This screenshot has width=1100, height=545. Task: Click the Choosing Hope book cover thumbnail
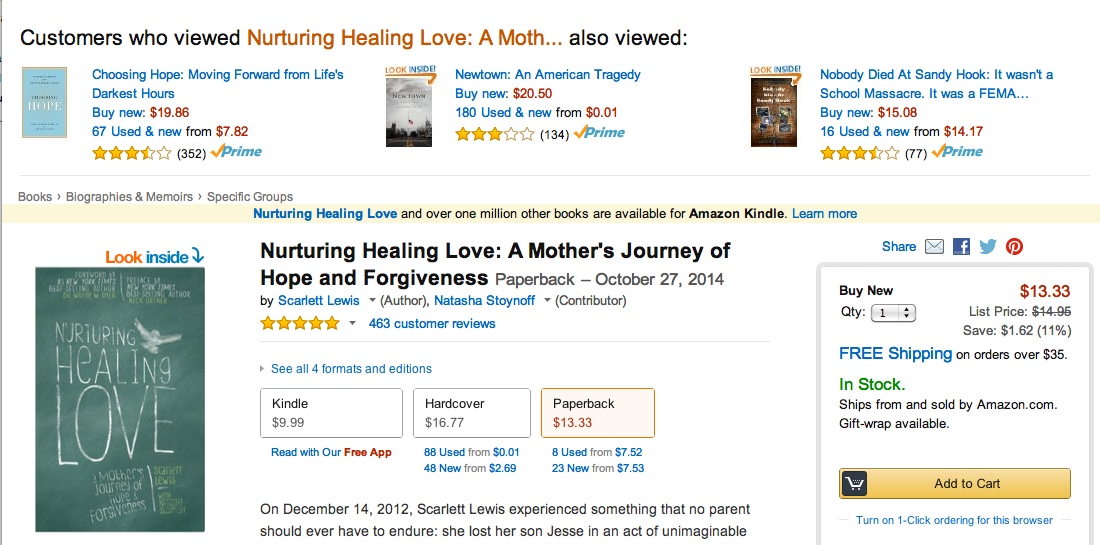pos(44,103)
